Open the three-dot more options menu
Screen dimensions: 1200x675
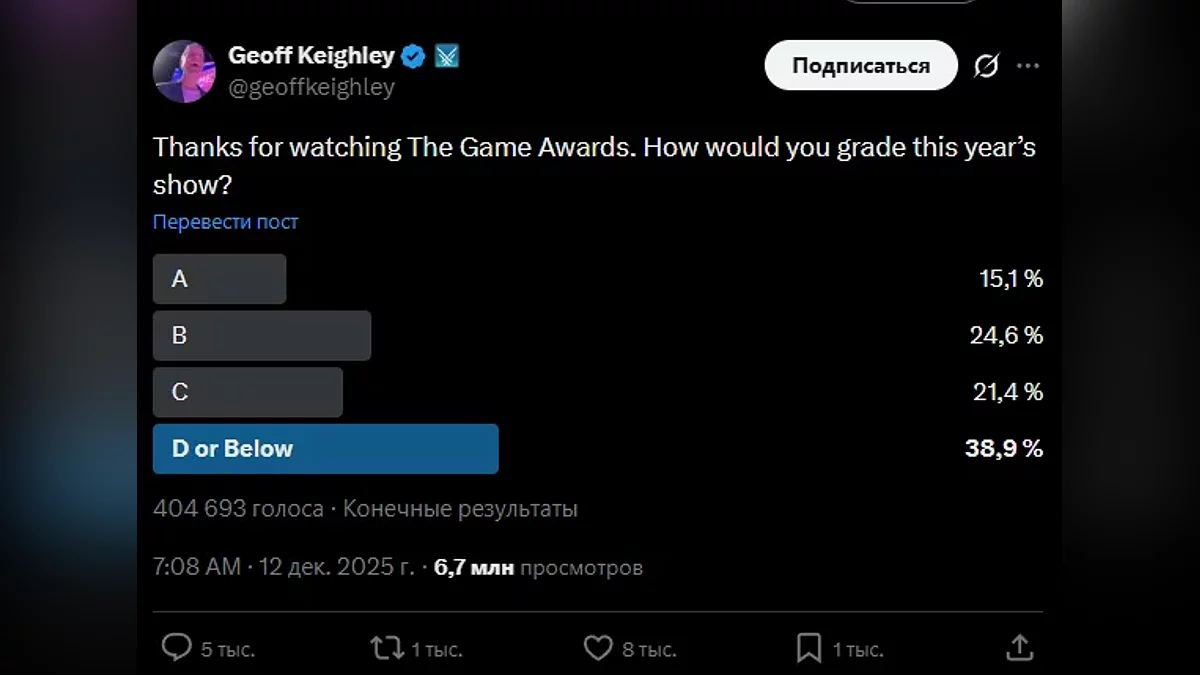[x=1028, y=66]
